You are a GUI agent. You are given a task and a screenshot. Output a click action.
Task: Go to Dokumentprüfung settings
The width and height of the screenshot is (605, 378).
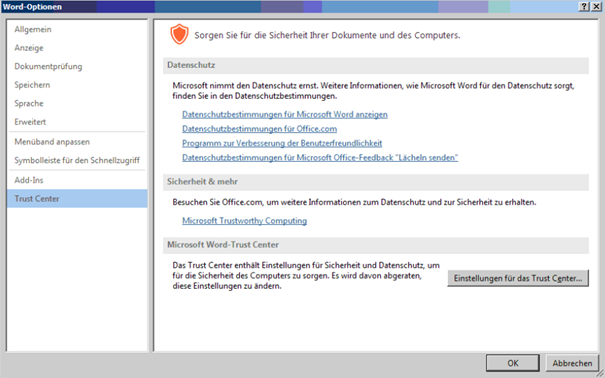click(77, 66)
